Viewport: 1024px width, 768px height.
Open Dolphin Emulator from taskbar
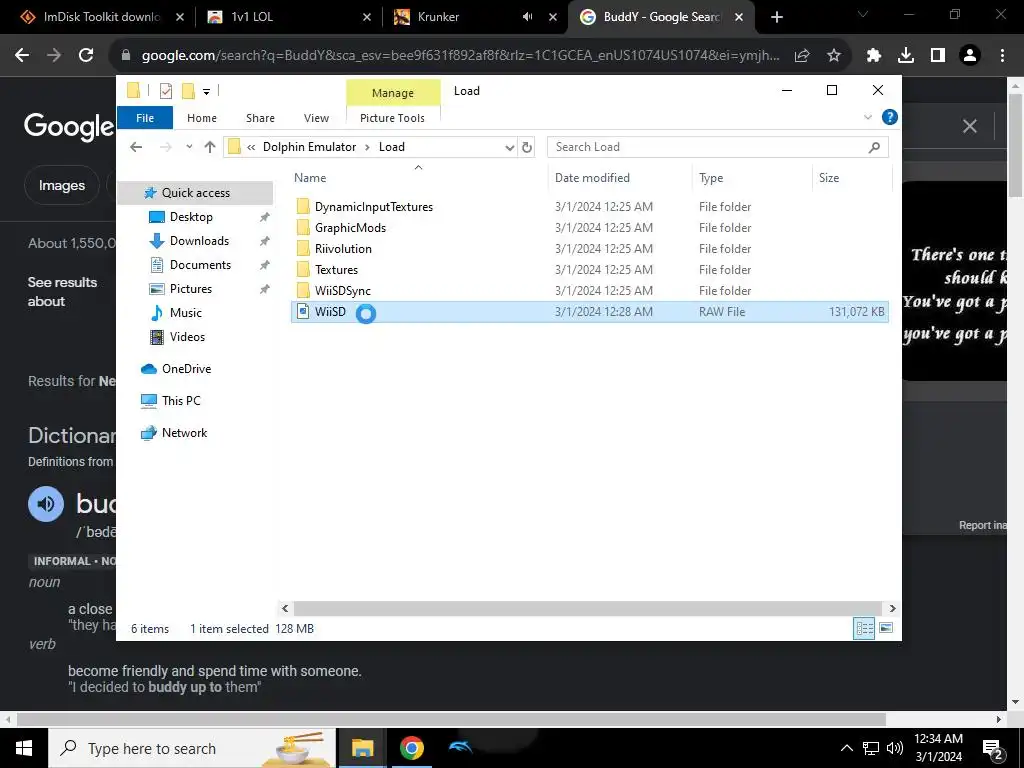click(x=460, y=747)
